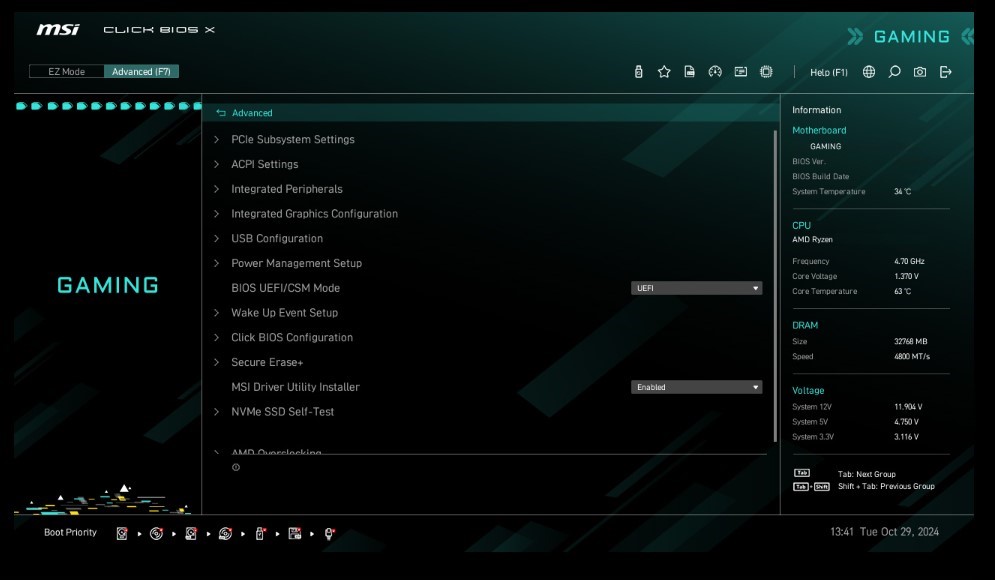Click the DRAM Size 32768 MB value
The height and width of the screenshot is (580, 995).
(911, 341)
